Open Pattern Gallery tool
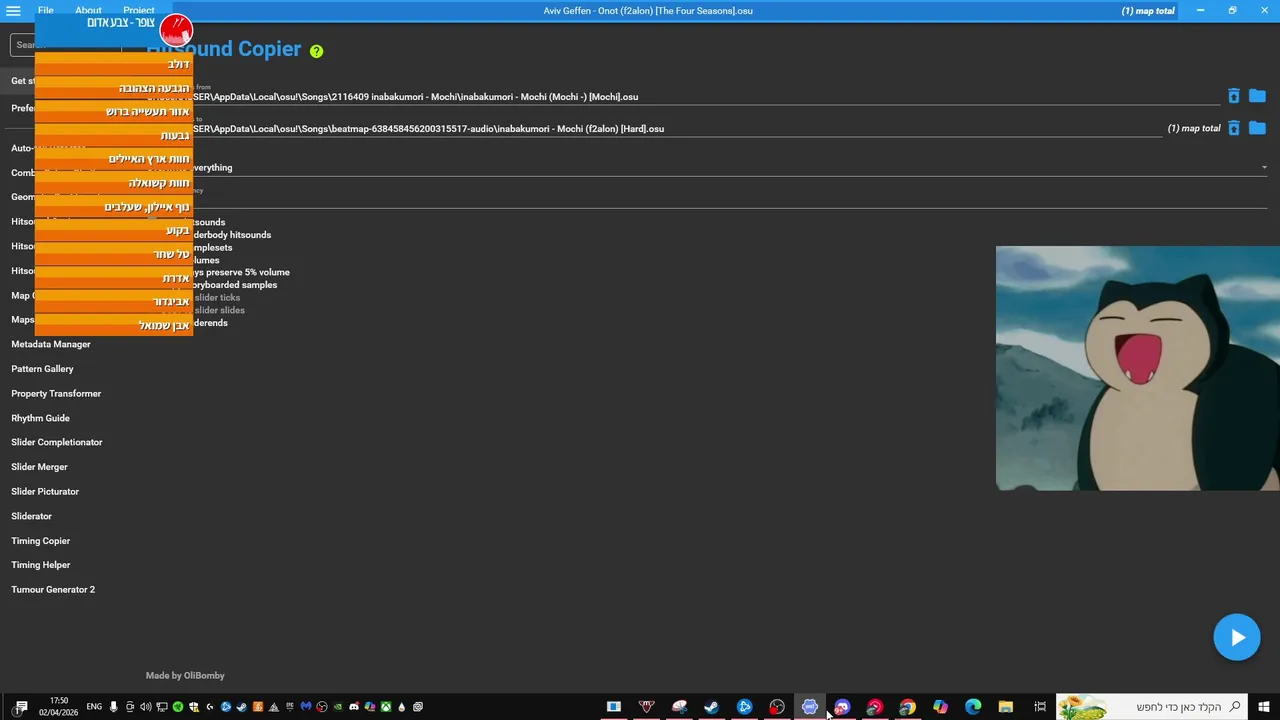The height and width of the screenshot is (720, 1280). (42, 369)
